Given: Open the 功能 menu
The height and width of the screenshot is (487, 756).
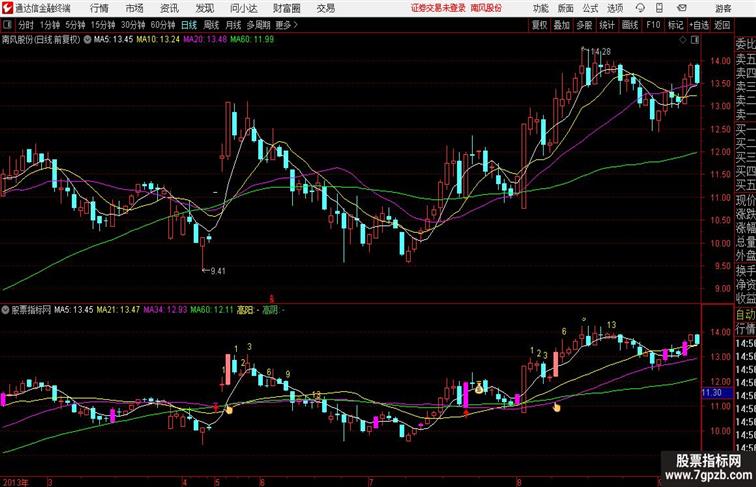Looking at the screenshot, I should click(540, 8).
